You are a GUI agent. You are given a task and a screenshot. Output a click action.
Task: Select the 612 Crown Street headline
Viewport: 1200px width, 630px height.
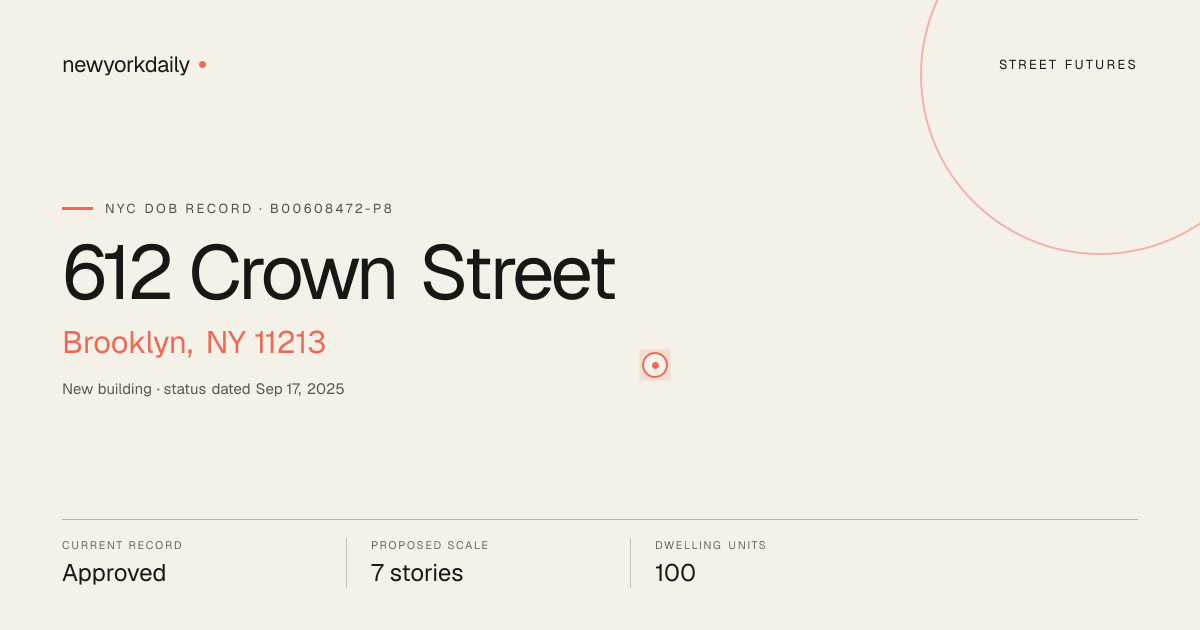pyautogui.click(x=339, y=272)
